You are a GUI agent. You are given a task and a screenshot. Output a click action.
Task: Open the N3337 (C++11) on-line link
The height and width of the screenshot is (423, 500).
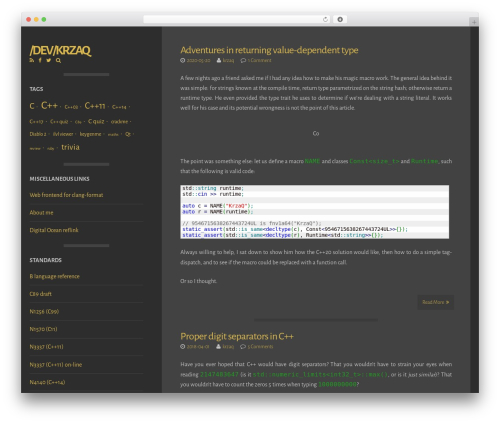56,365
